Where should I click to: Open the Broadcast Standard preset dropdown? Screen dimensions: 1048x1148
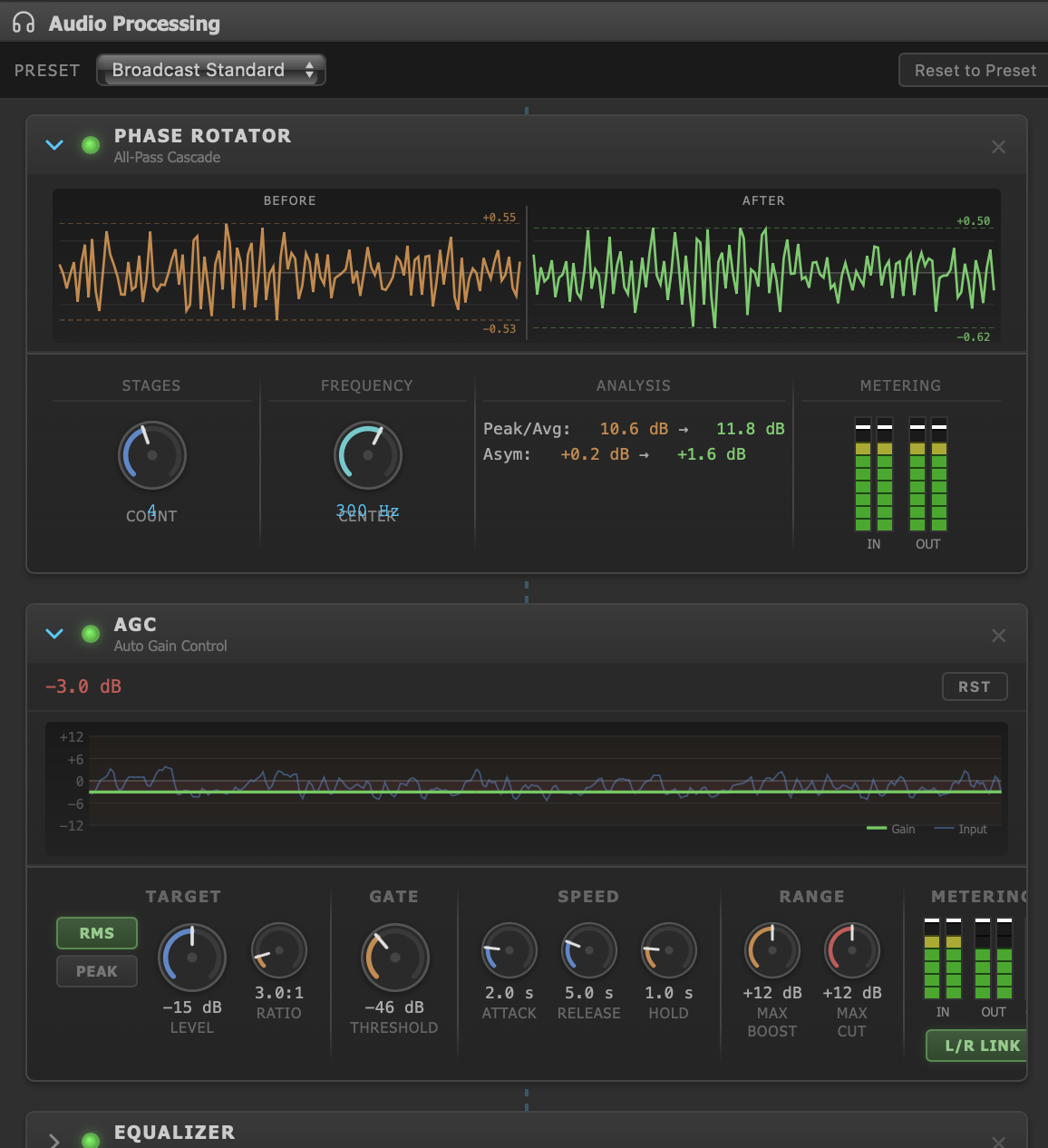point(211,70)
